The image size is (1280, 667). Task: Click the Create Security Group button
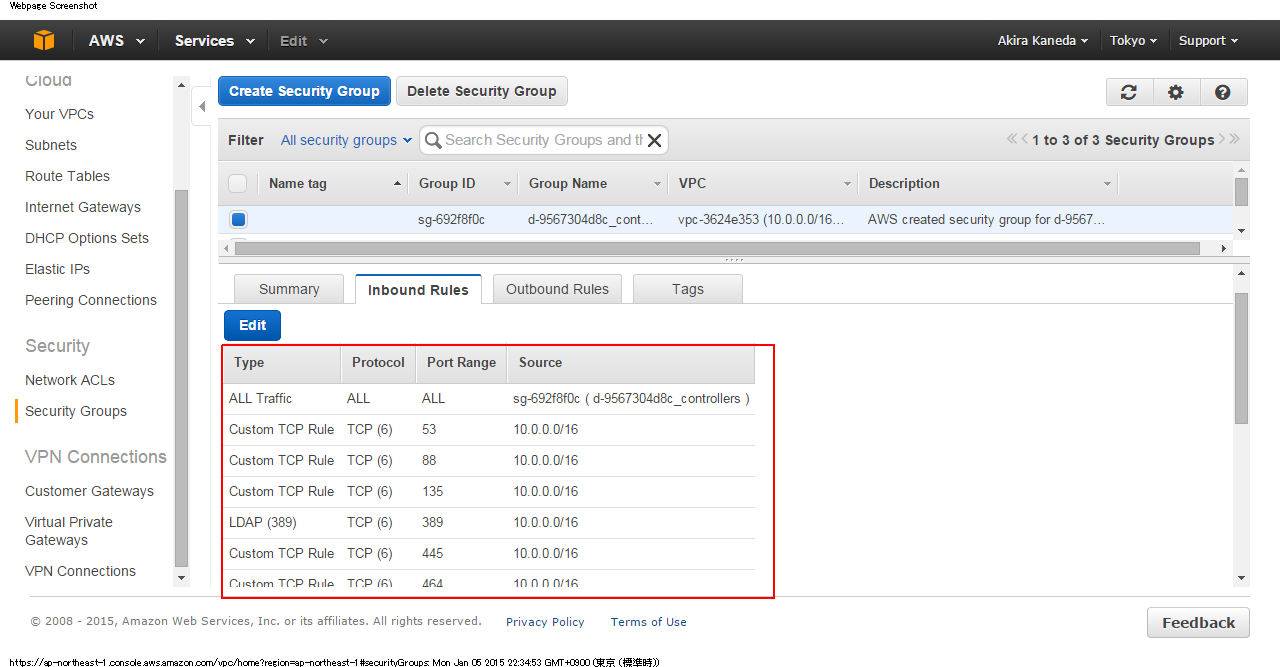304,91
